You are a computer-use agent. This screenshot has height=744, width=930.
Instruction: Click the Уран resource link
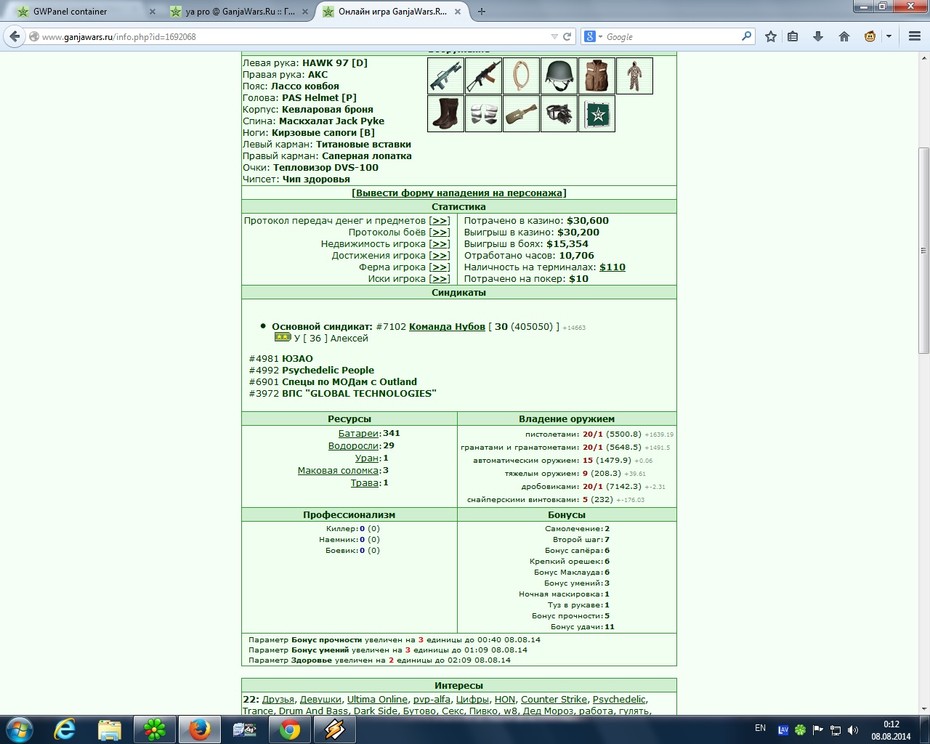[x=367, y=458]
